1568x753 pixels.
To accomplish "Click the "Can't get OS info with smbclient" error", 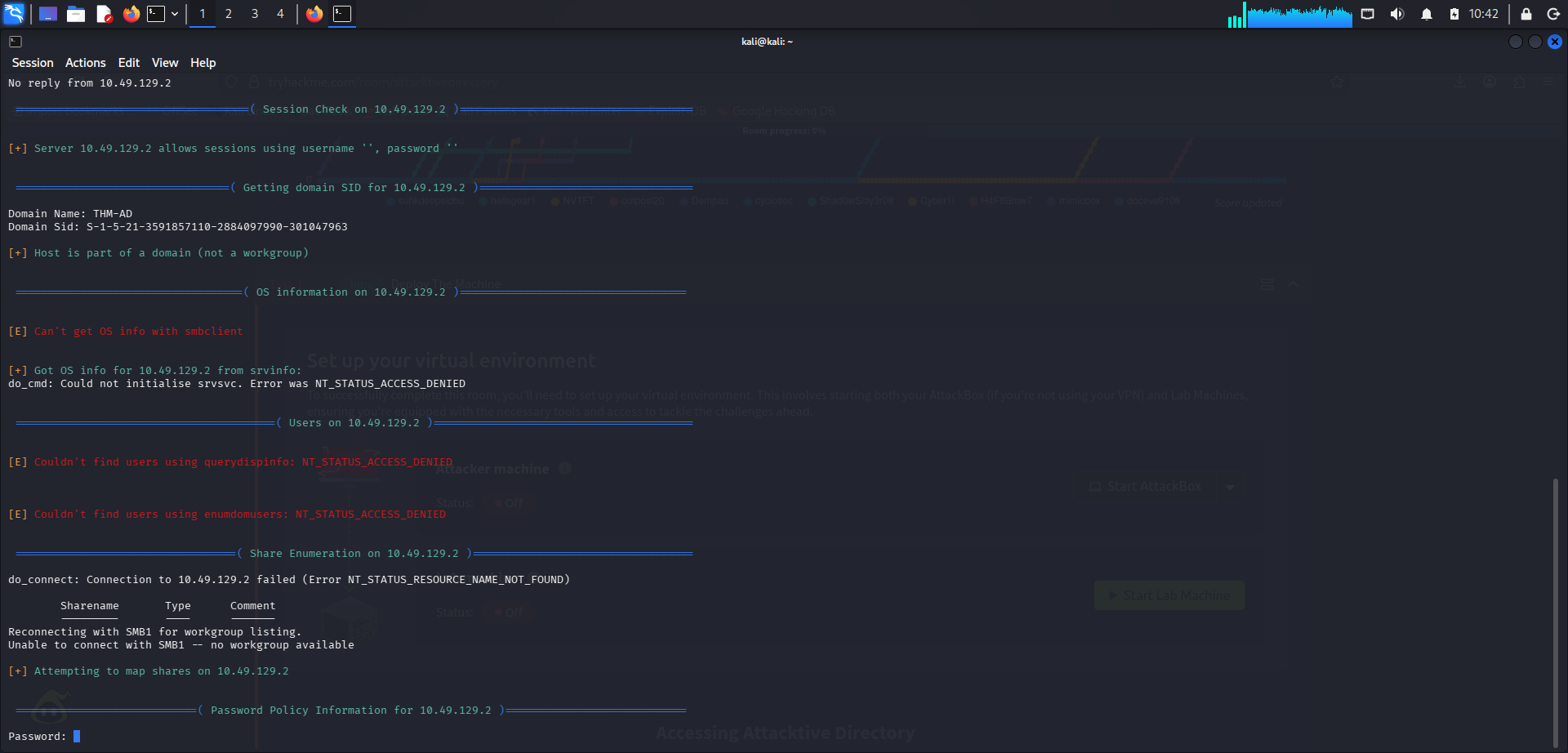I will (126, 332).
